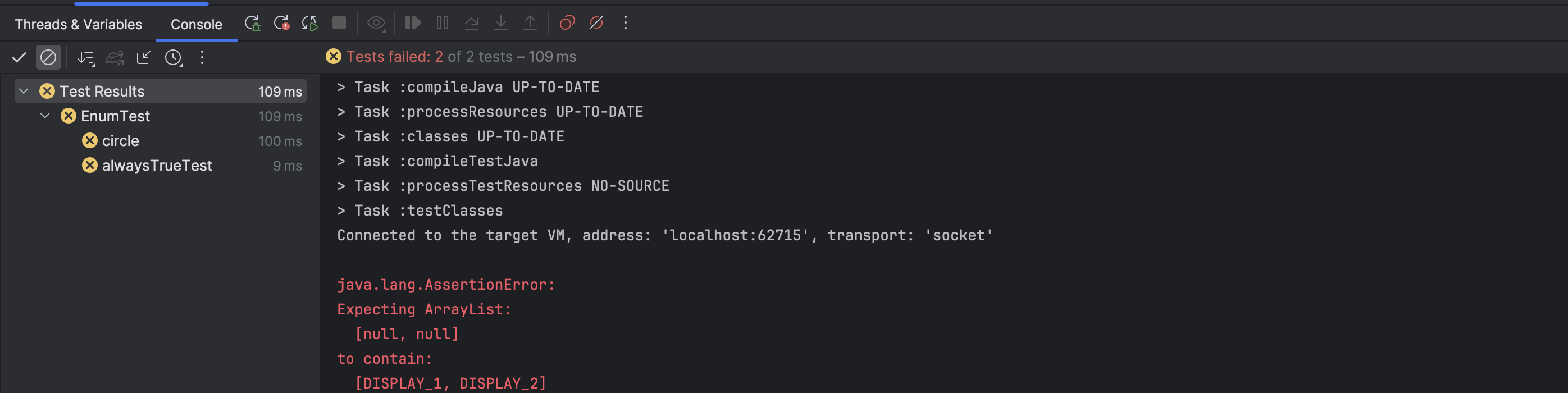Image resolution: width=1568 pixels, height=393 pixels.
Task: Click 'Task :testClasses' line
Action: pyautogui.click(x=420, y=211)
